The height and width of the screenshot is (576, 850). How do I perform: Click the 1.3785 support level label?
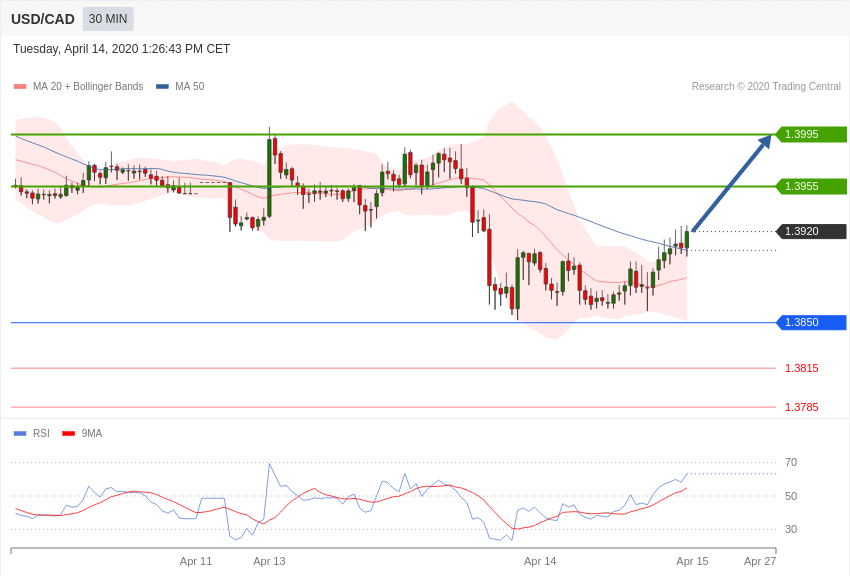coord(802,407)
